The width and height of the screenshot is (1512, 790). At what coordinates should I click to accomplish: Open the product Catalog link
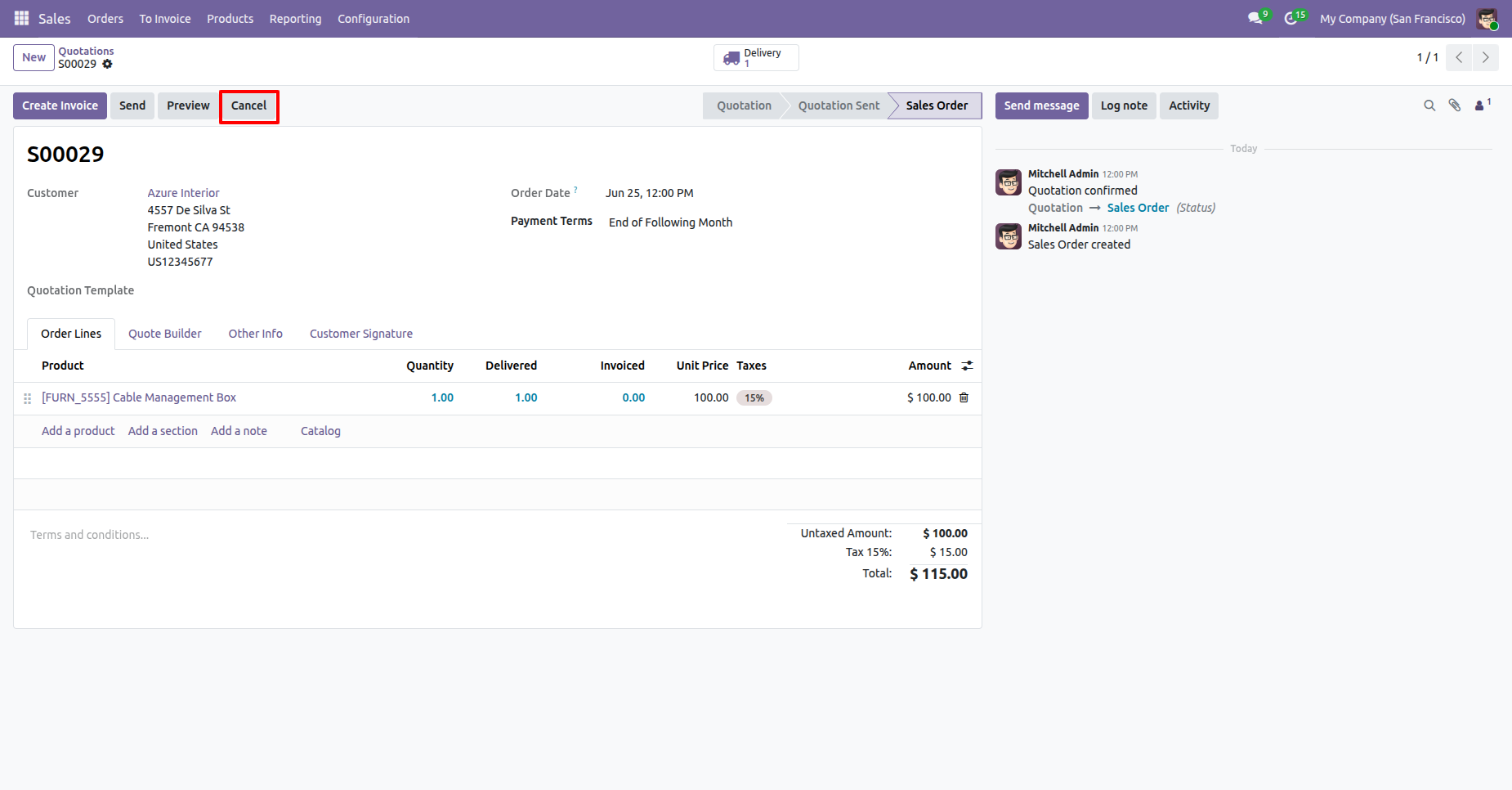(320, 431)
